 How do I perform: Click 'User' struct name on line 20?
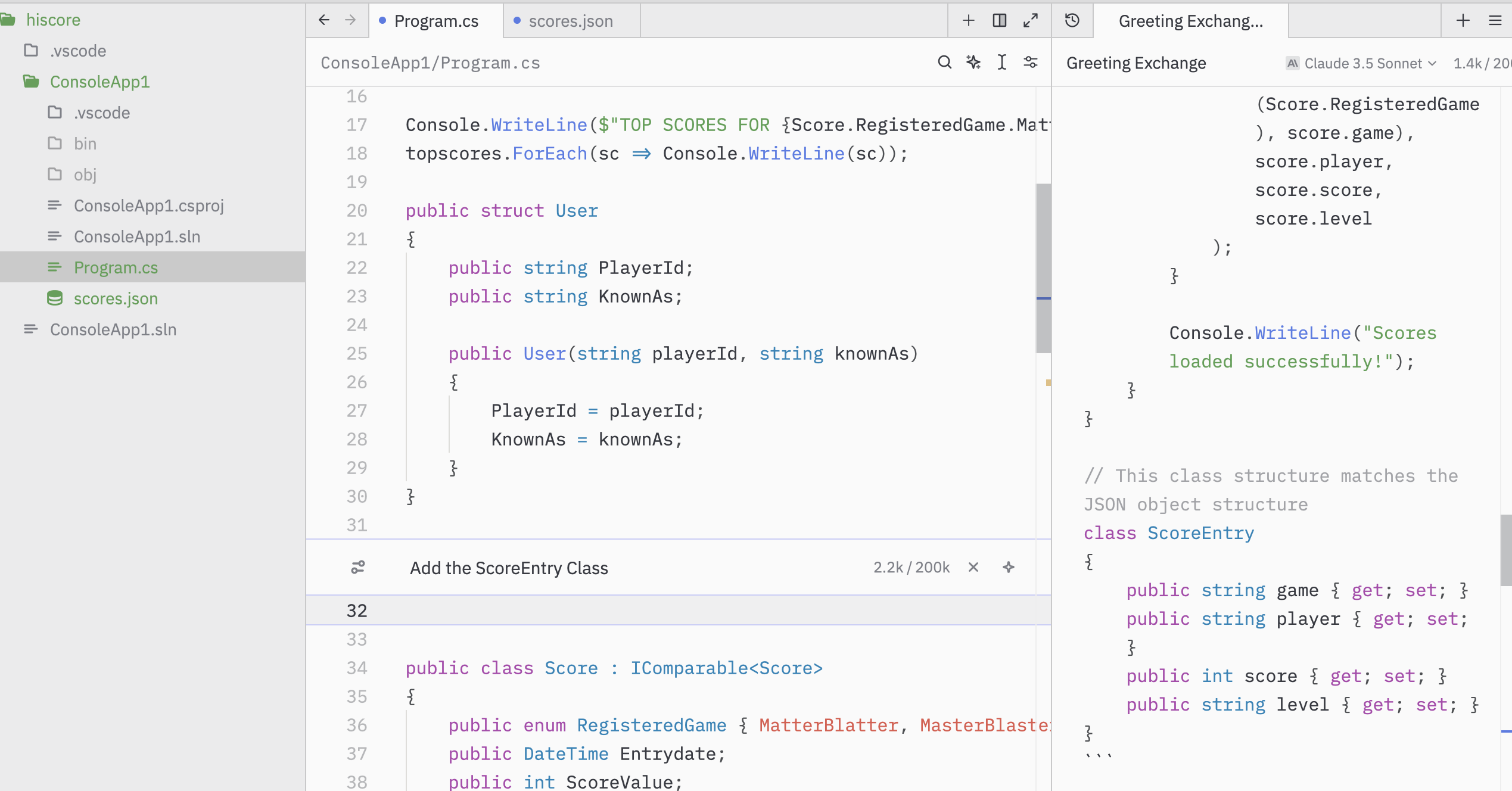click(576, 210)
